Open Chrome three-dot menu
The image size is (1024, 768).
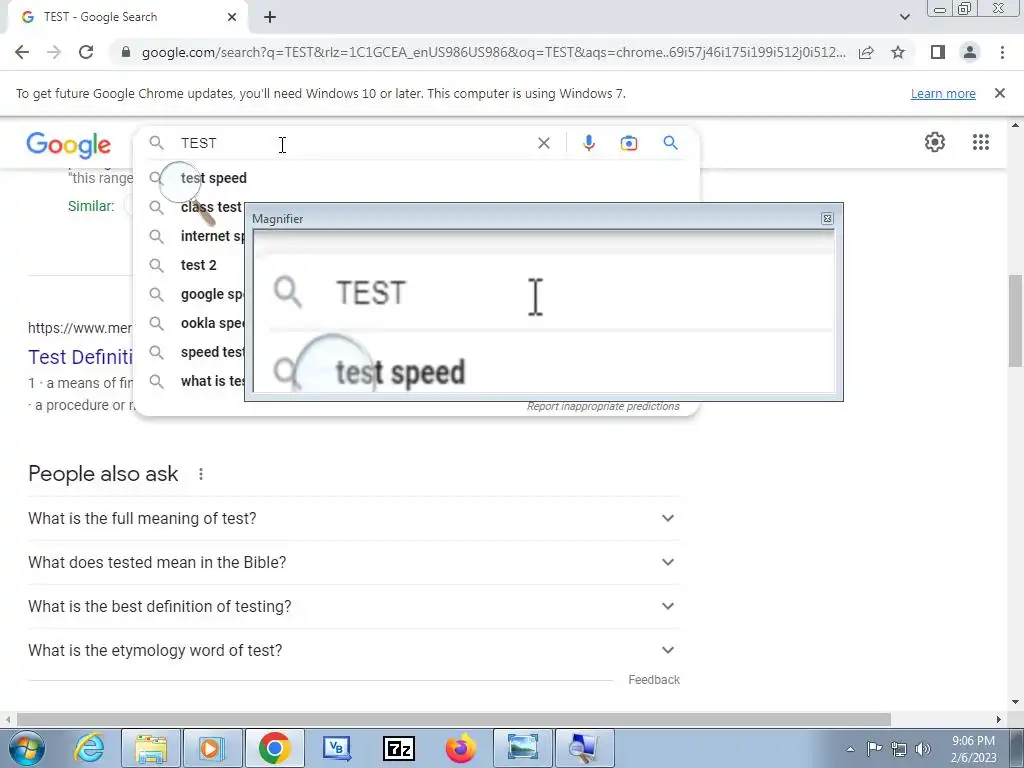click(1002, 52)
